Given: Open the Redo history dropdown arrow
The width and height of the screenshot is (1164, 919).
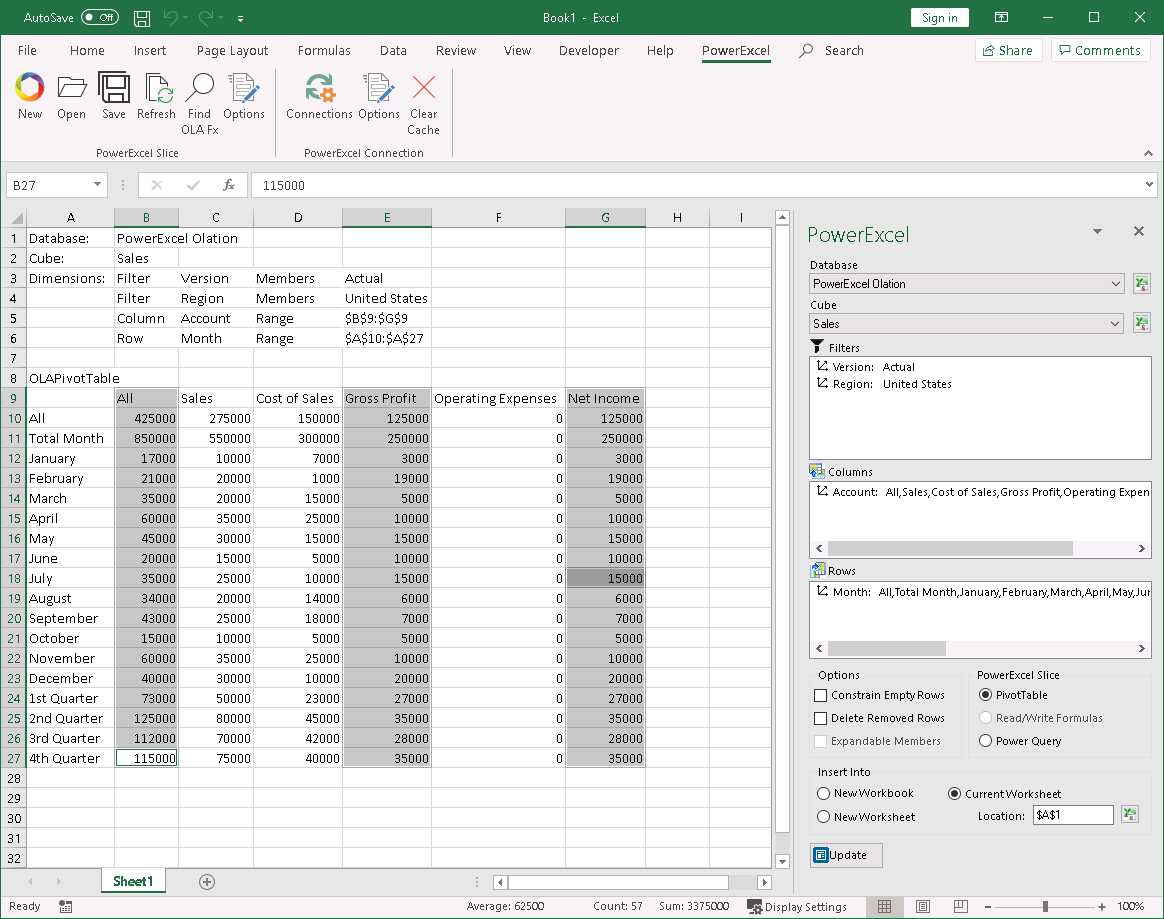Looking at the screenshot, I should pyautogui.click(x=220, y=18).
